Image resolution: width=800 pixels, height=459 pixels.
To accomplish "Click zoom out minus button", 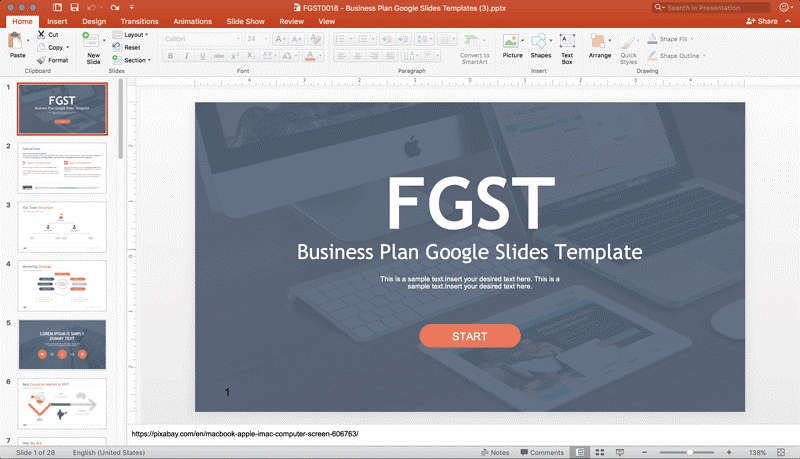I will pyautogui.click(x=644, y=452).
